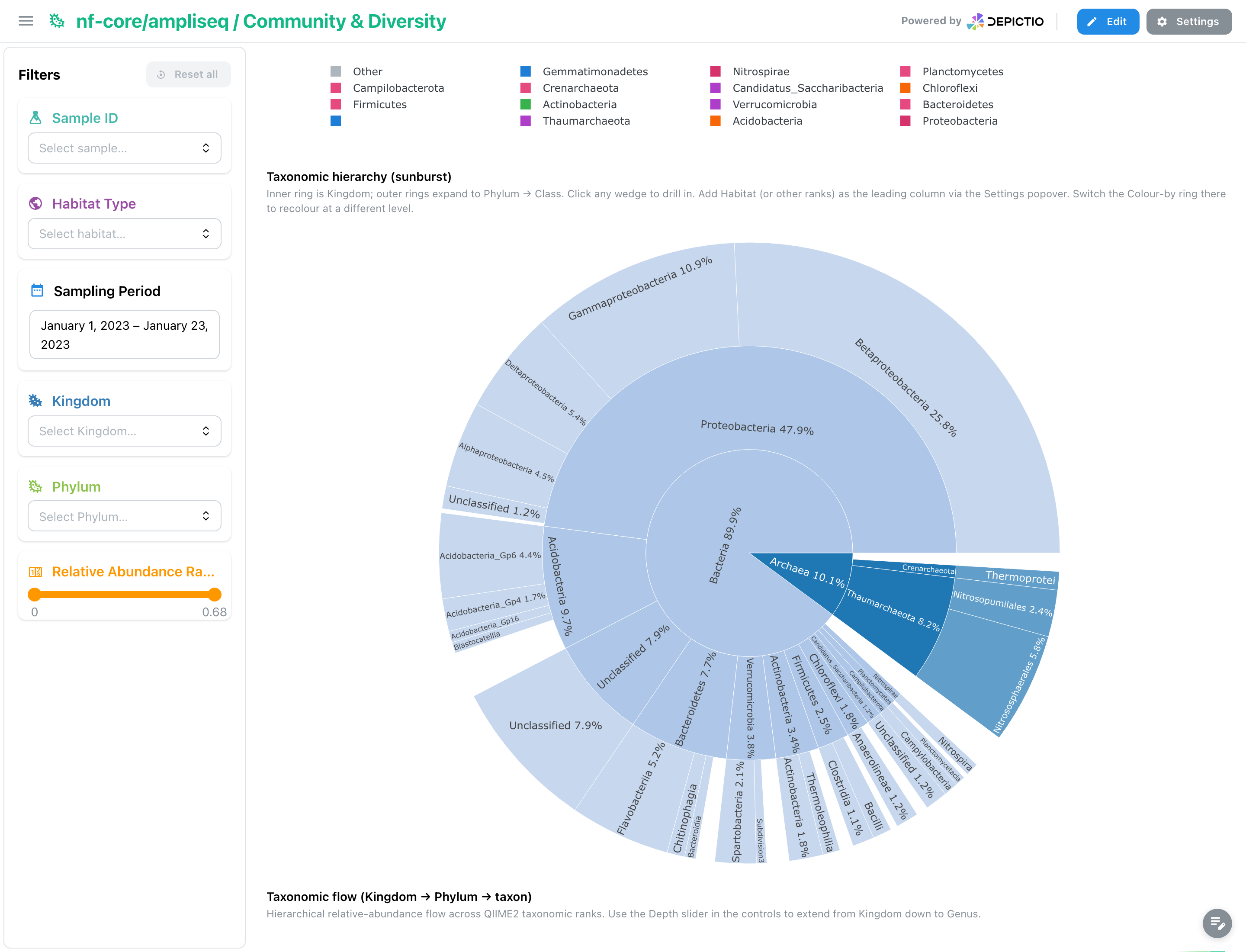Open the floating notes edit icon

coord(1217,923)
